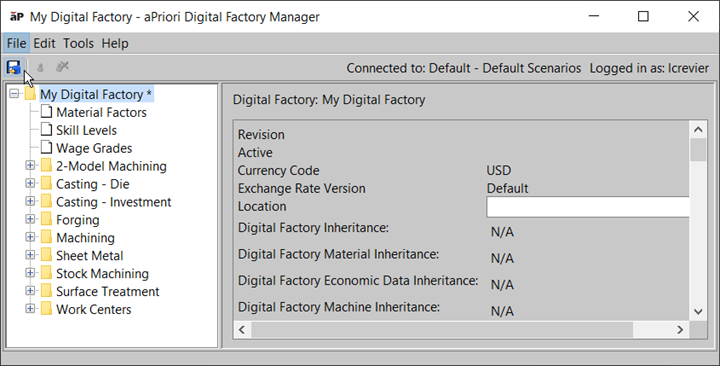720x366 pixels.
Task: Click the vertical scrollbar thumb
Action: 698,150
